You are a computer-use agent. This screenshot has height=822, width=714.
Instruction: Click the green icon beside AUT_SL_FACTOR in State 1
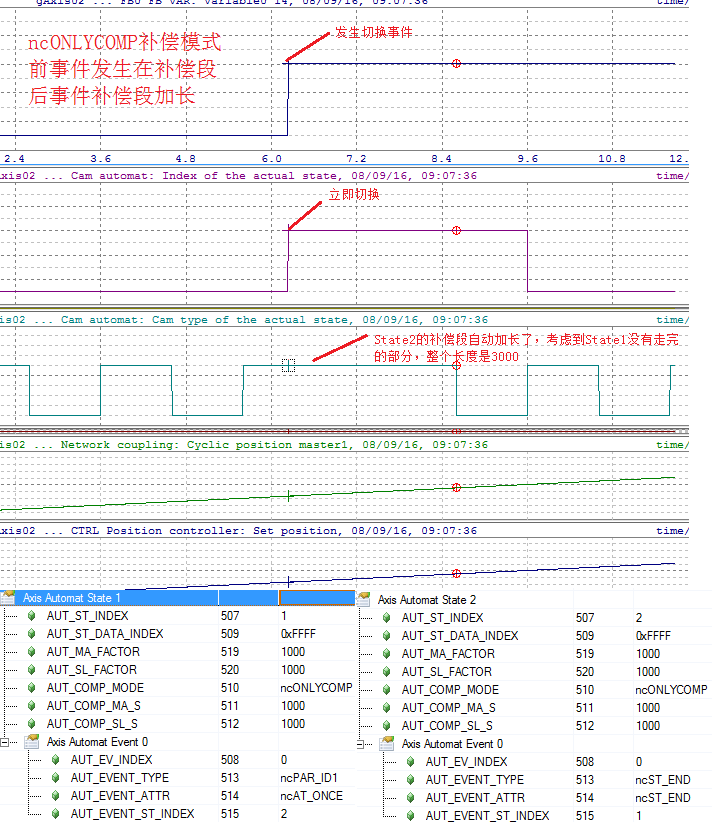[31, 669]
